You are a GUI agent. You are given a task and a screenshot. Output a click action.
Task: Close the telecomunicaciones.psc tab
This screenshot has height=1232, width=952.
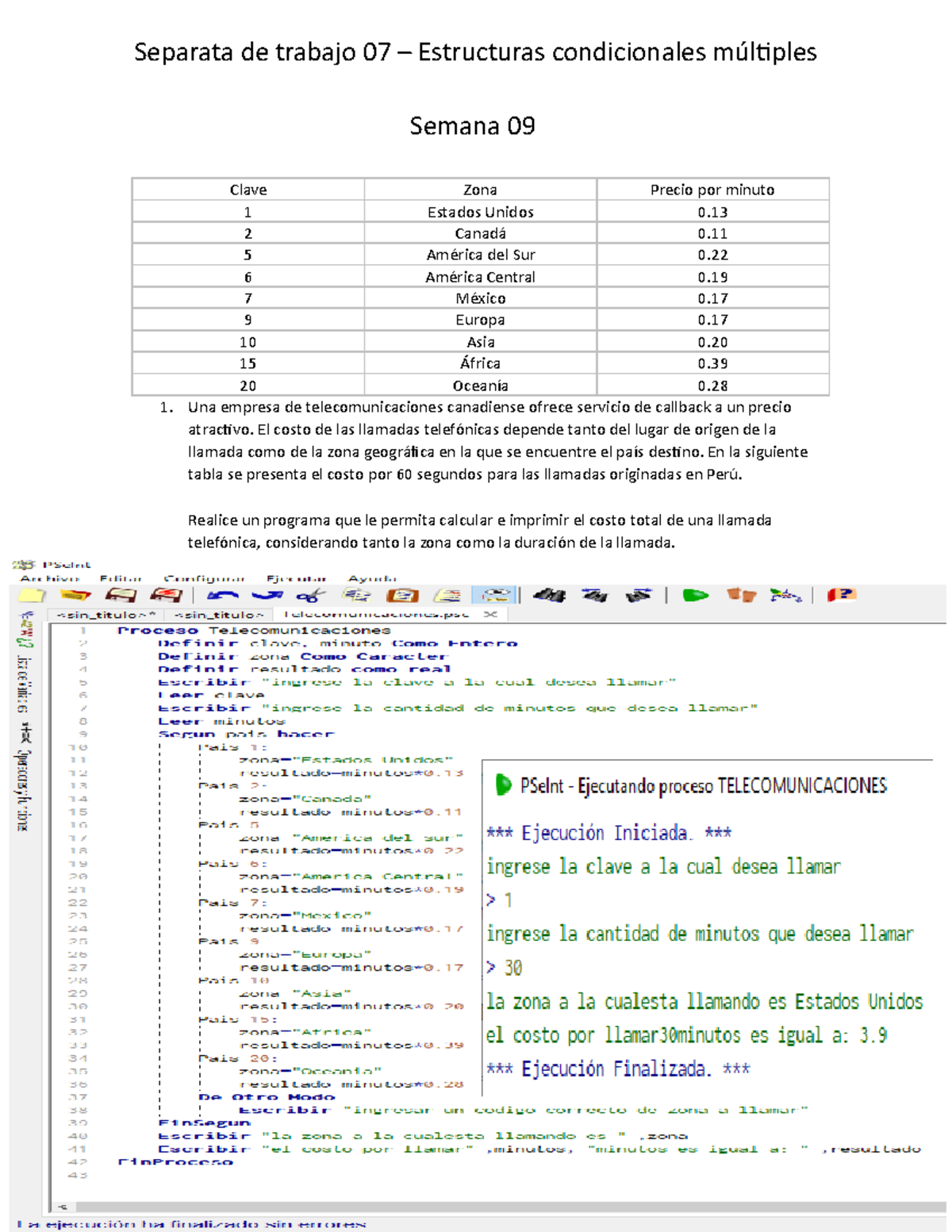(x=489, y=615)
